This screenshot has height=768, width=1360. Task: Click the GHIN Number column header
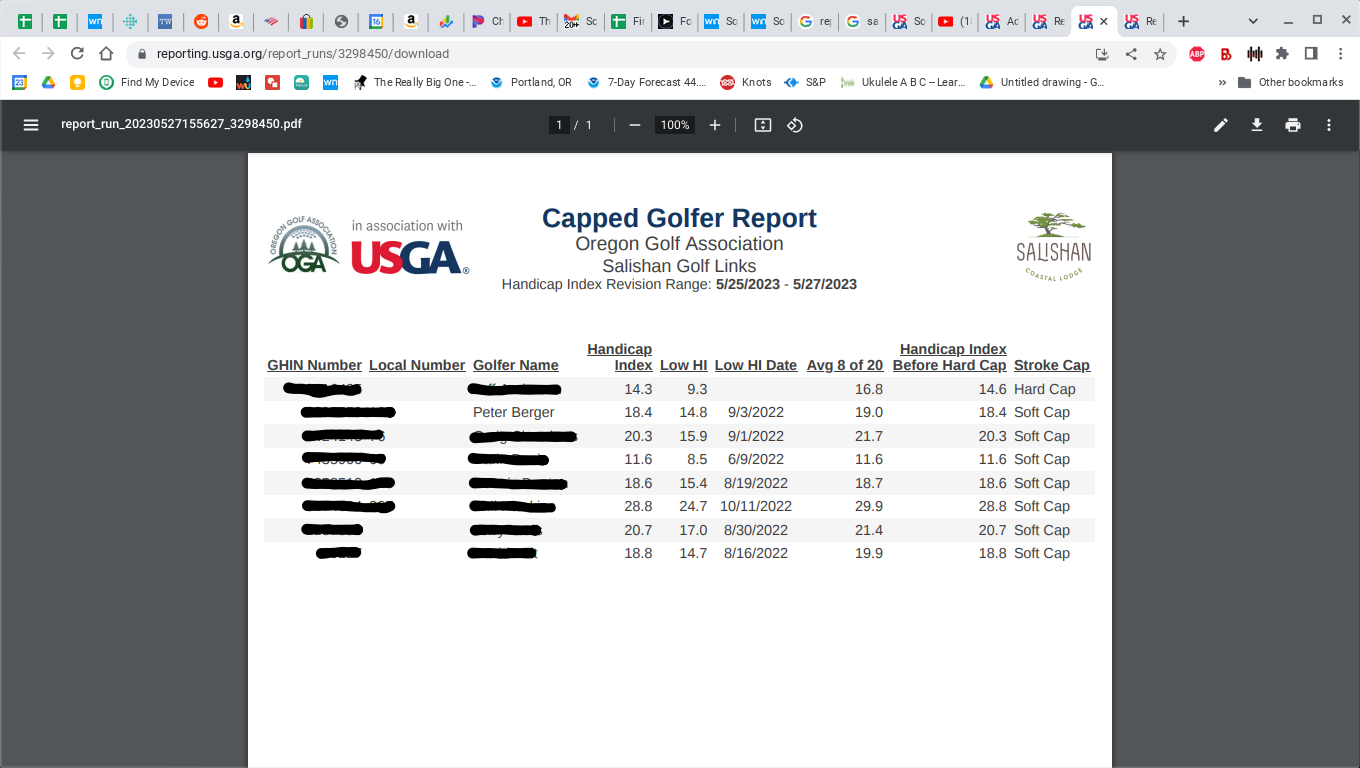coord(314,365)
